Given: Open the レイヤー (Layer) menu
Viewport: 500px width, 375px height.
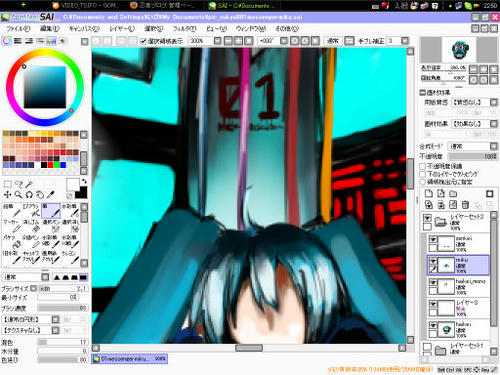Looking at the screenshot, I should (122, 29).
